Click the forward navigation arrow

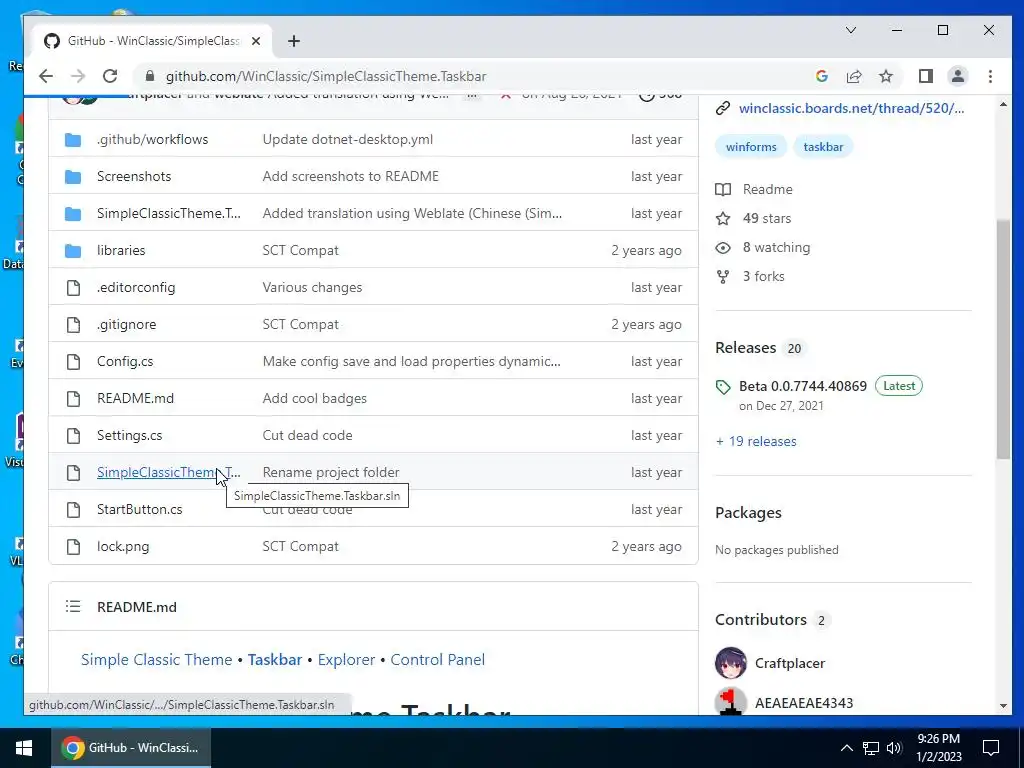point(78,76)
